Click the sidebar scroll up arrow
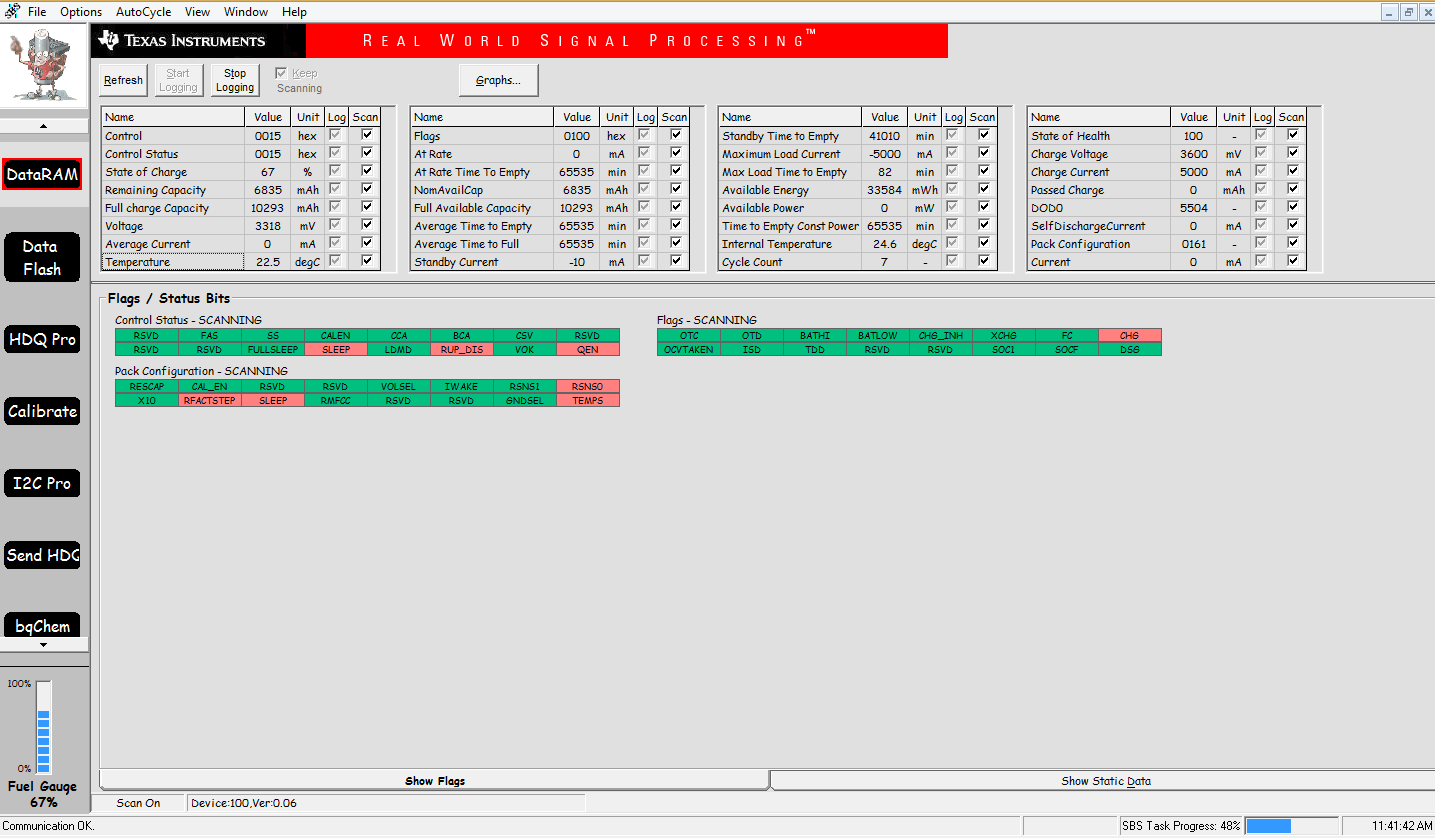The height and width of the screenshot is (838, 1435). 43,126
